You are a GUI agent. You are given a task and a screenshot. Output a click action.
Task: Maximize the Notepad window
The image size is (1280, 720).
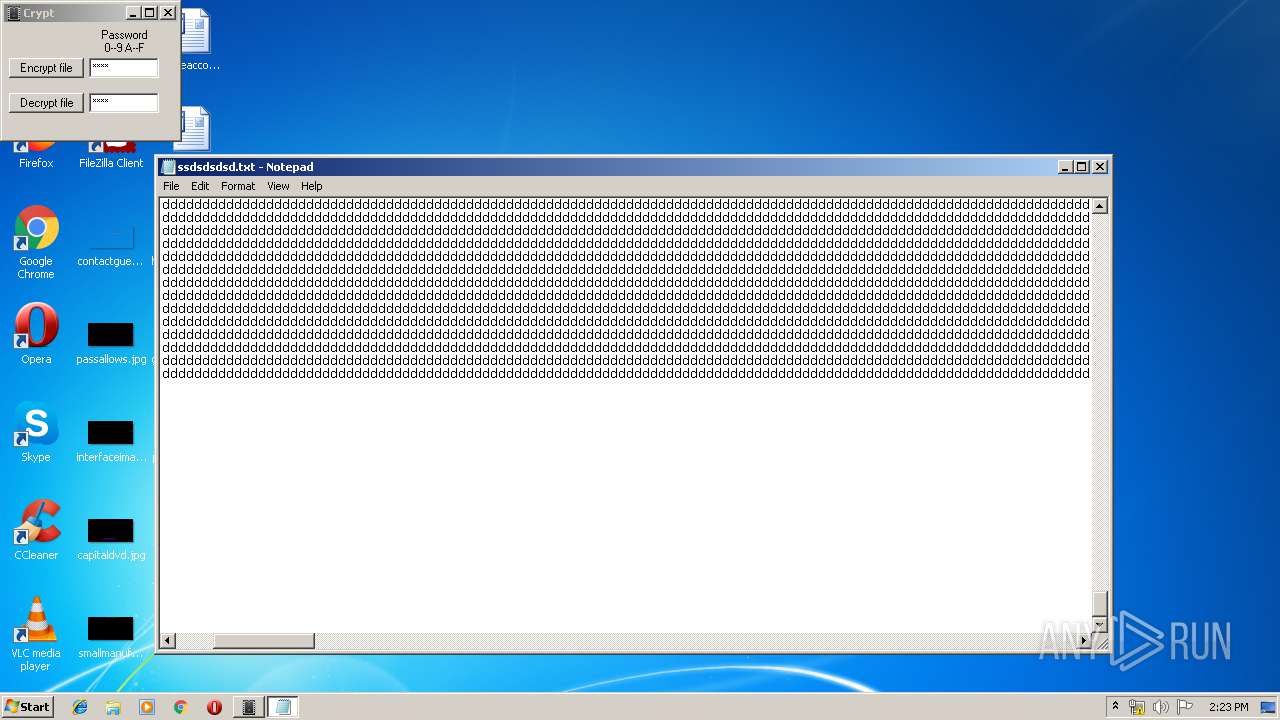pos(1081,167)
